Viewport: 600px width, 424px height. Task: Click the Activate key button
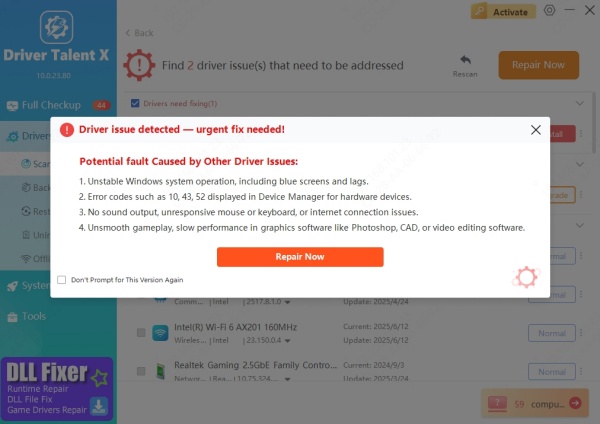coord(503,11)
